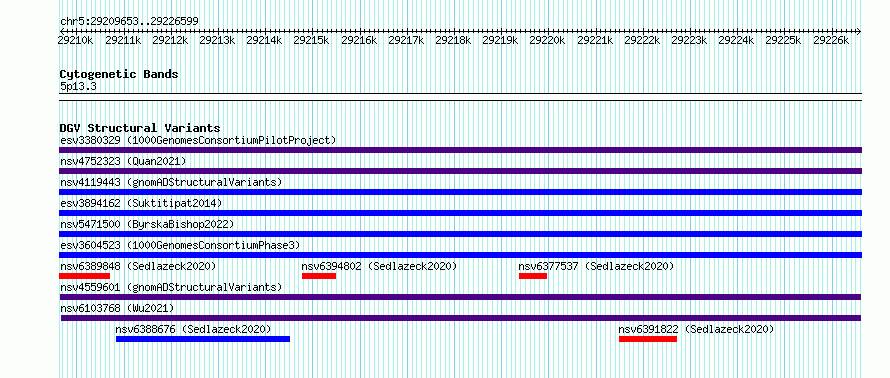Click the 29221k ruler tick label
This screenshot has height=378, width=890.
pos(595,40)
